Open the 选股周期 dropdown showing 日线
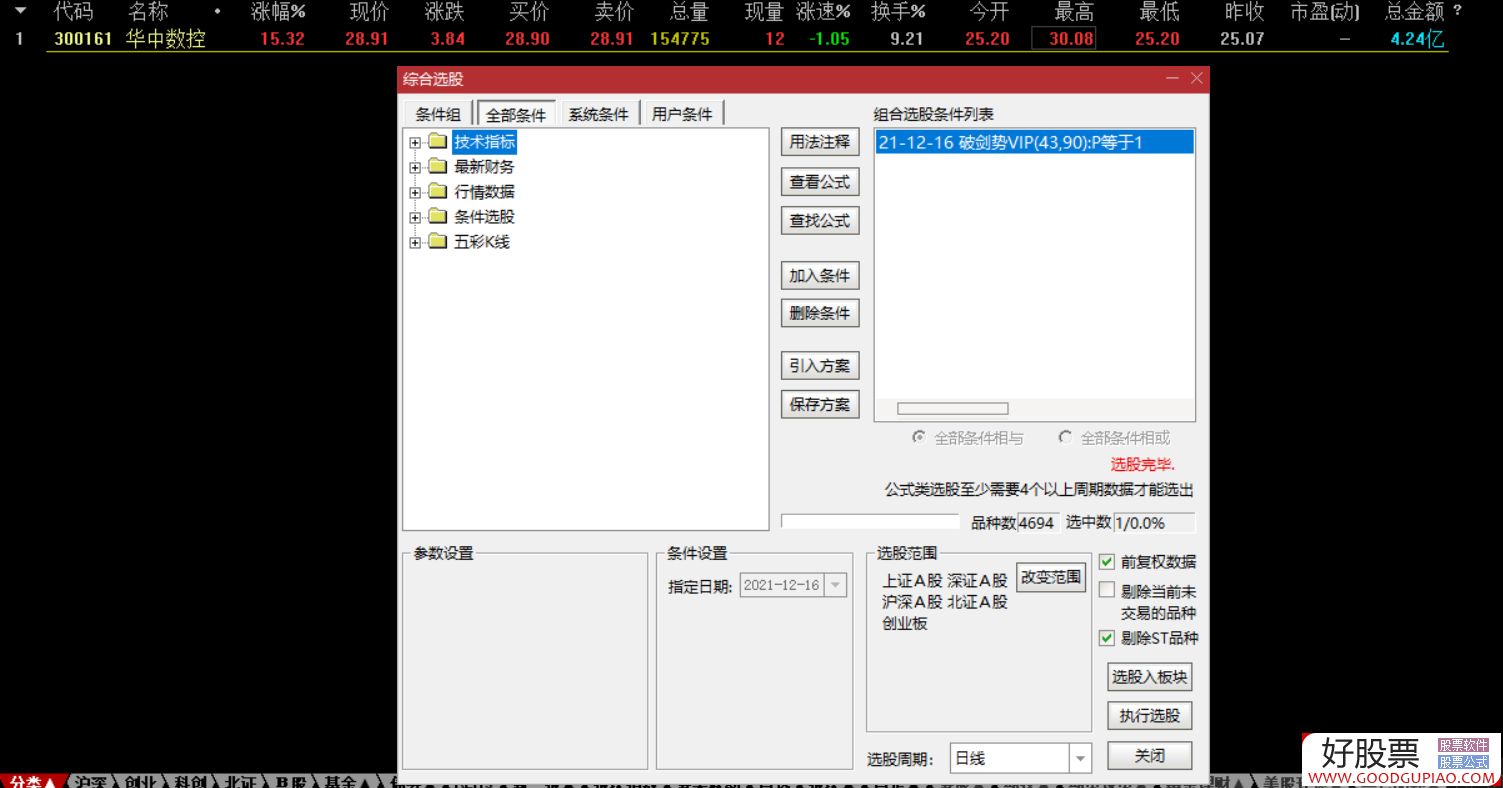The height and width of the screenshot is (788, 1503). pyautogui.click(x=1080, y=759)
